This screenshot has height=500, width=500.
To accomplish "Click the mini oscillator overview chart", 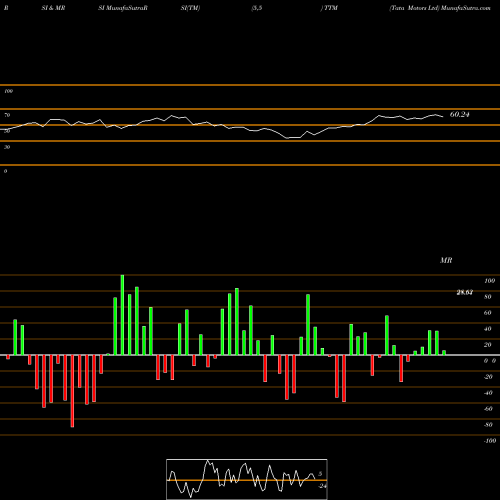I will [247, 479].
